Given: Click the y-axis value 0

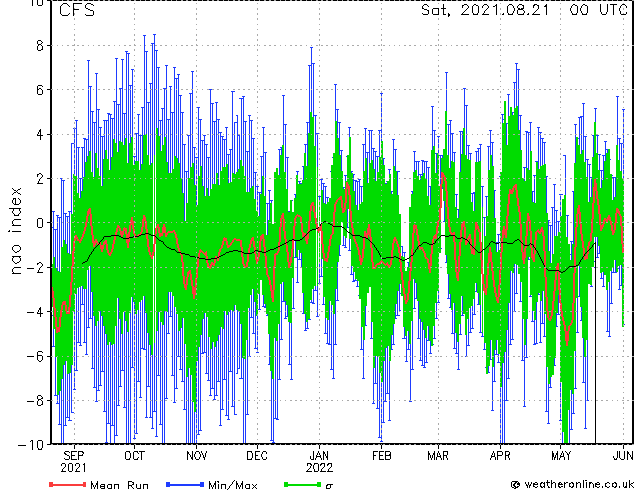Looking at the screenshot, I should pyautogui.click(x=40, y=223).
